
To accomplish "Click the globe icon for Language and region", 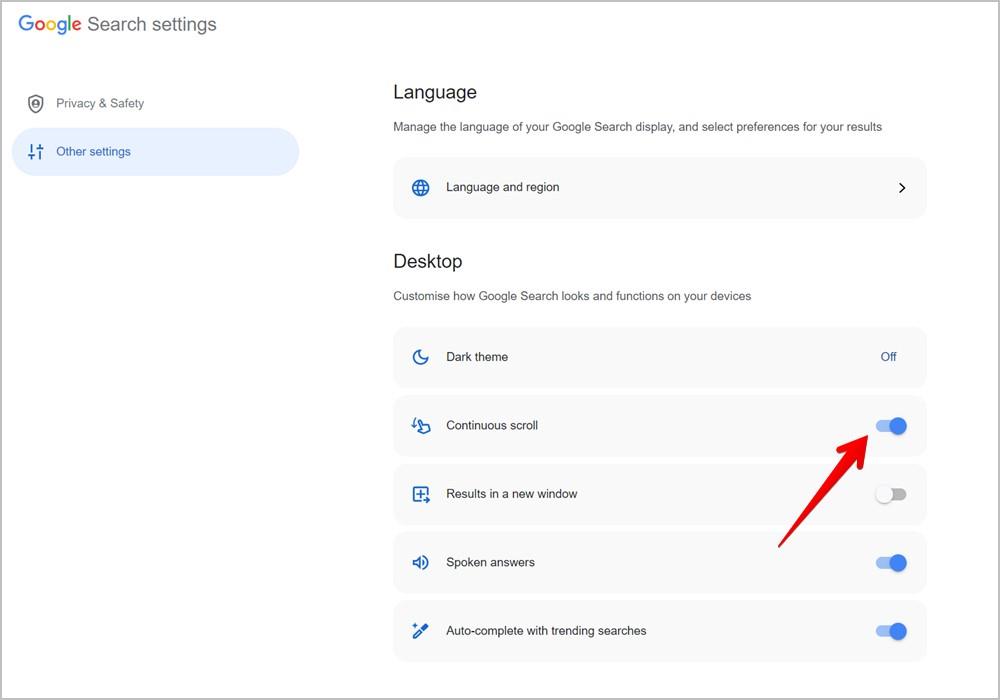I will click(420, 187).
